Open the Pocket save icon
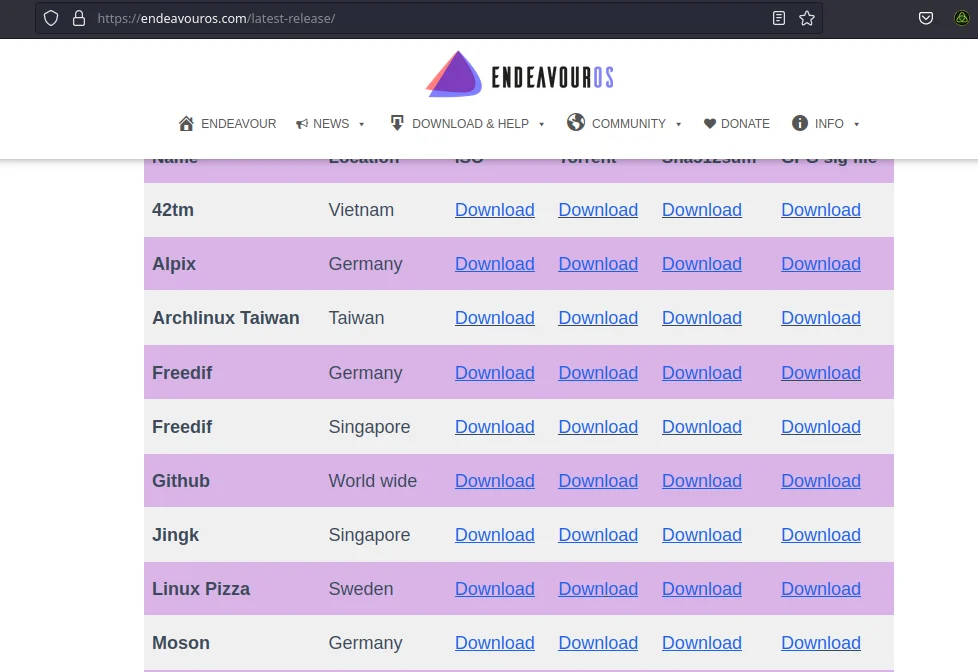The width and height of the screenshot is (978, 672). pos(926,18)
